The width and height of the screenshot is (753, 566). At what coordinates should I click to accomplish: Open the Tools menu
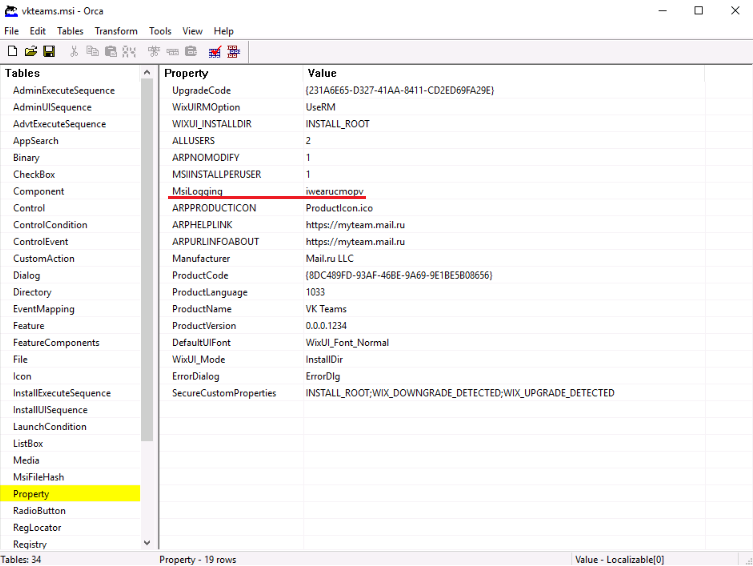160,31
